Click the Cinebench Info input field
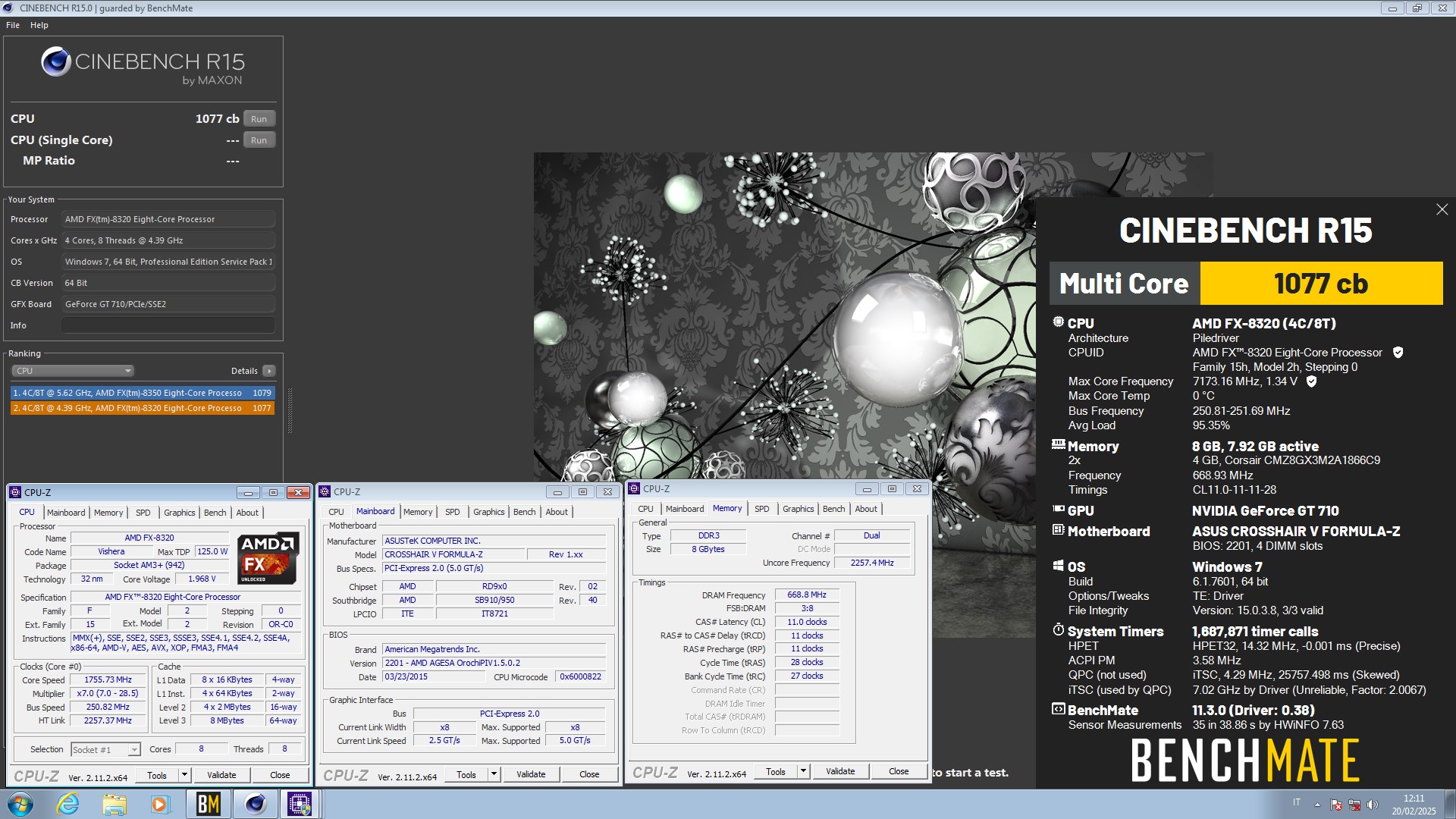 (x=168, y=325)
